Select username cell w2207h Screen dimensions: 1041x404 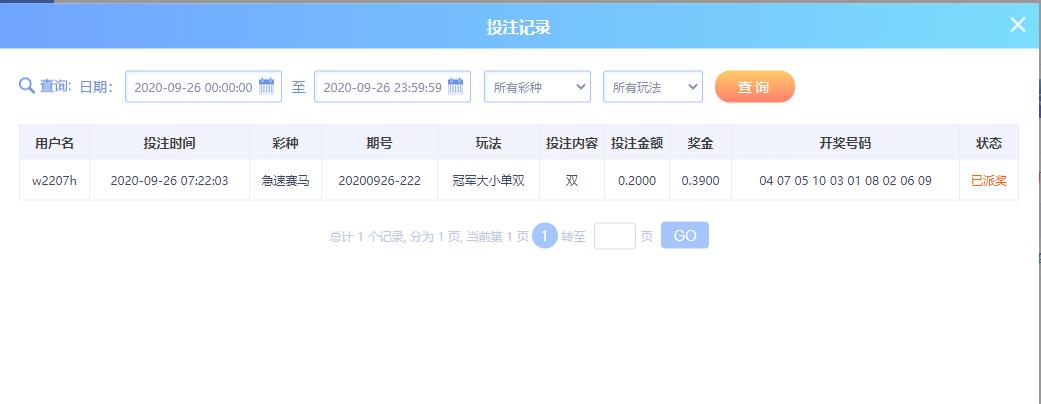tap(54, 180)
